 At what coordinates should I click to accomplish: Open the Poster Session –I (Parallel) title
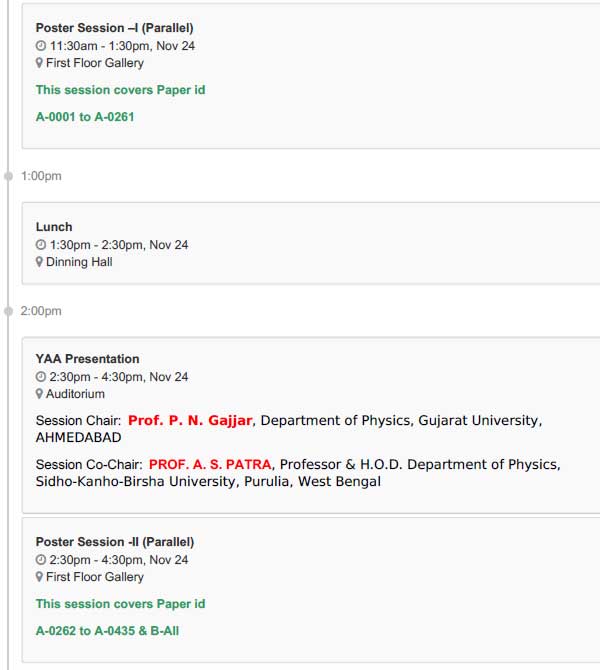click(115, 28)
